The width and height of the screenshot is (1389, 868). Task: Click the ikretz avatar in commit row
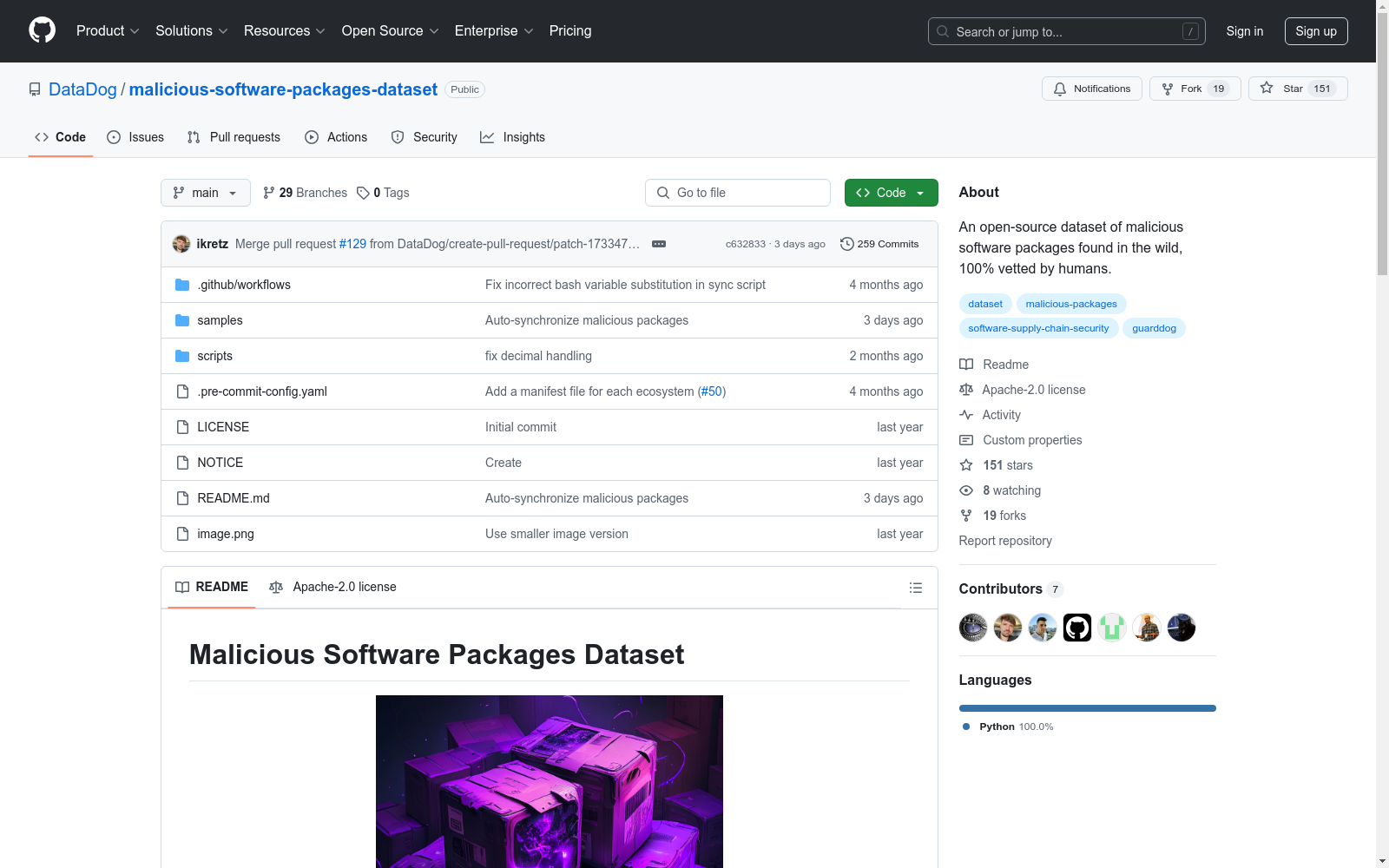(x=181, y=244)
